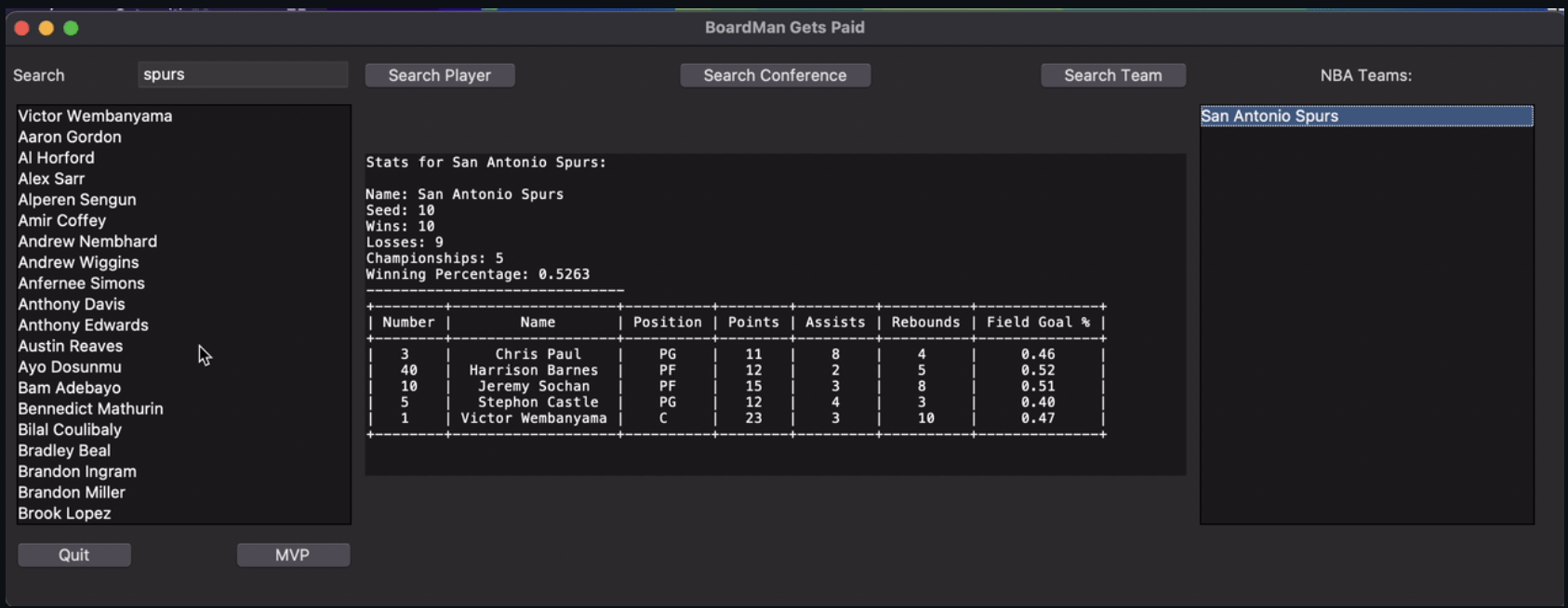The image size is (1568, 608).
Task: Click Stephon Castle in the stats table
Action: (538, 403)
